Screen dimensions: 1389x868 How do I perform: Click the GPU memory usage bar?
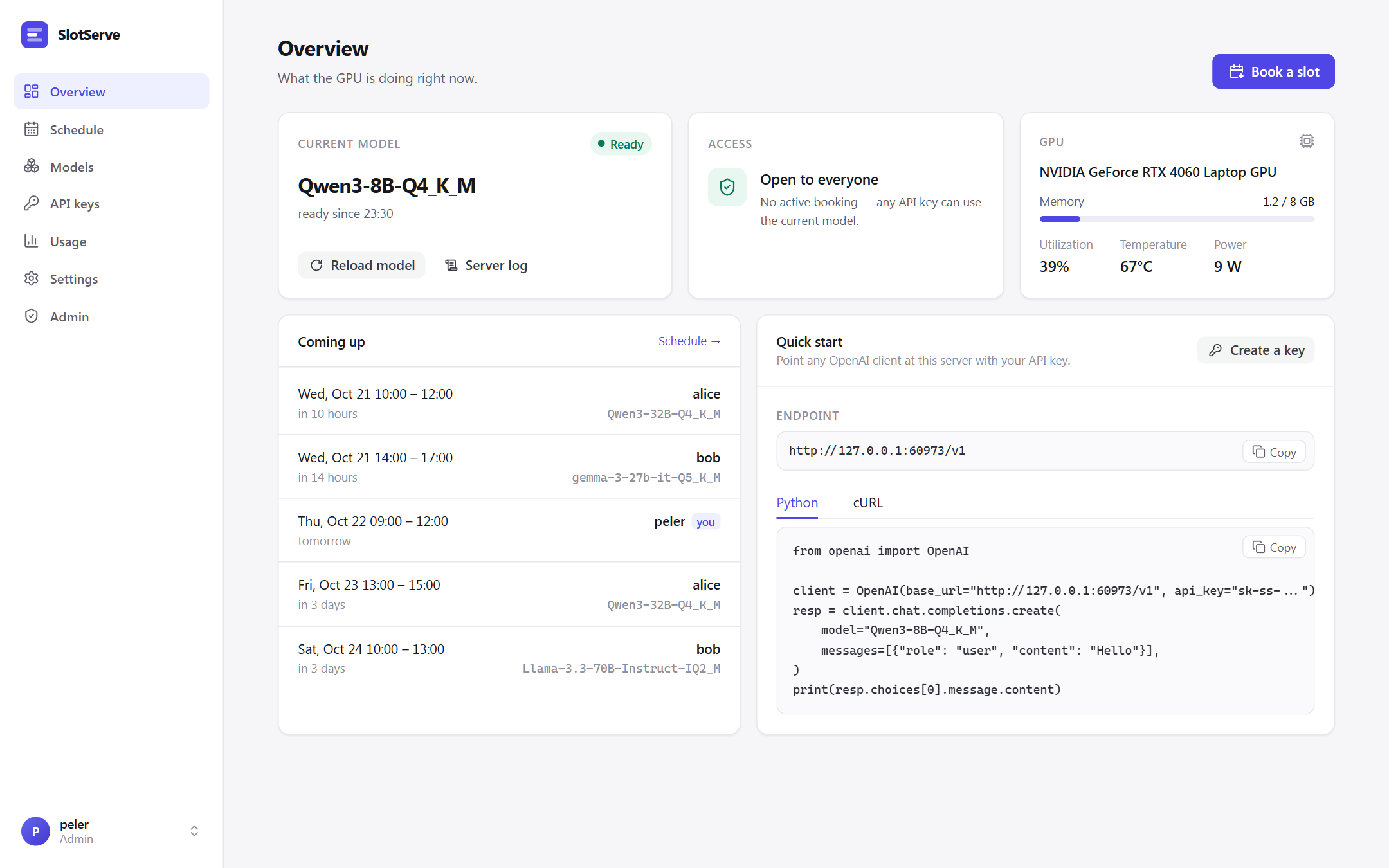click(x=1177, y=219)
